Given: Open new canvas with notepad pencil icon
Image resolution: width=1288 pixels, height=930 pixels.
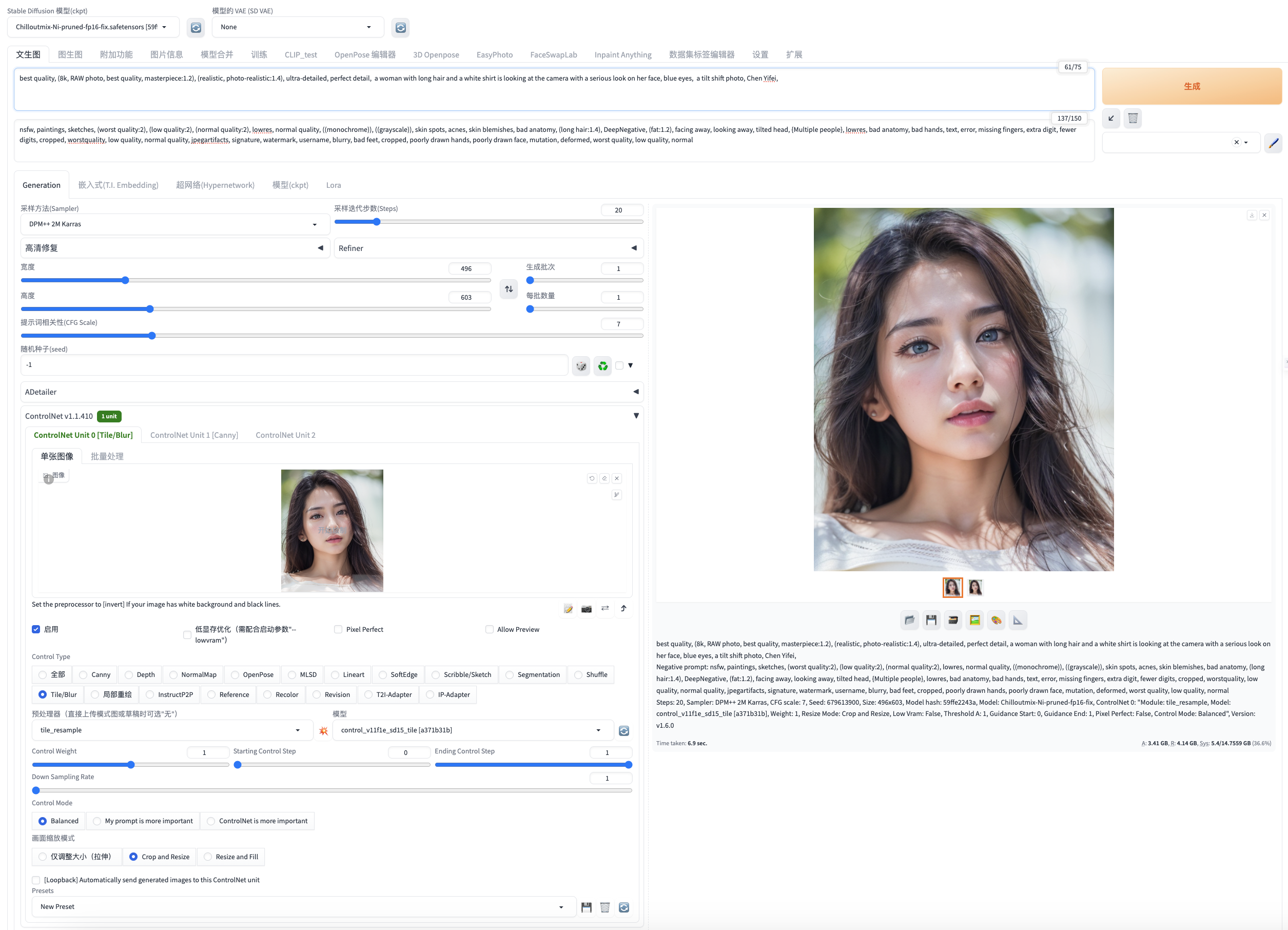Looking at the screenshot, I should 568,608.
